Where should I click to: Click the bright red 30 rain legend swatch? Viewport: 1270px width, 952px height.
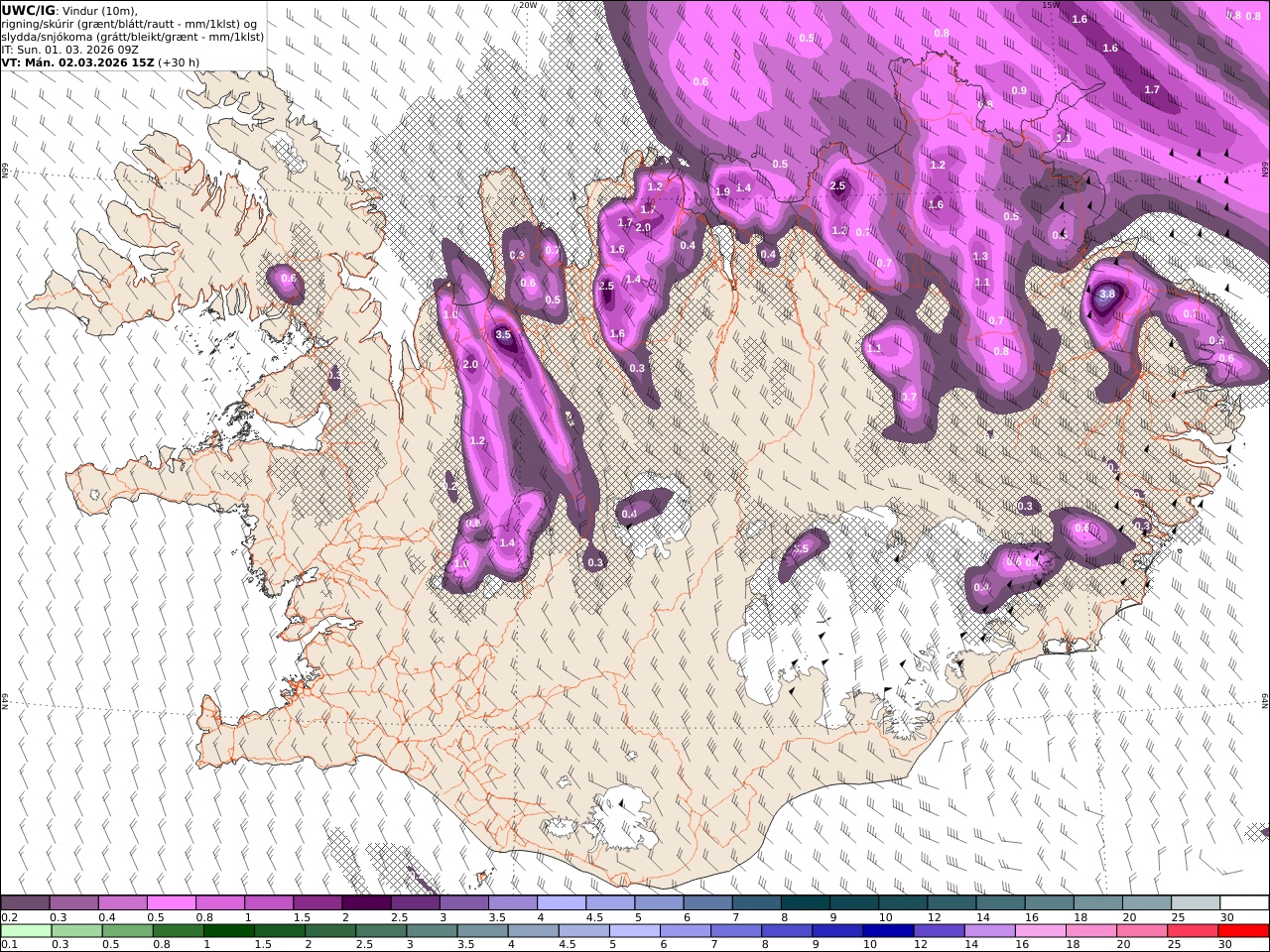[1243, 931]
